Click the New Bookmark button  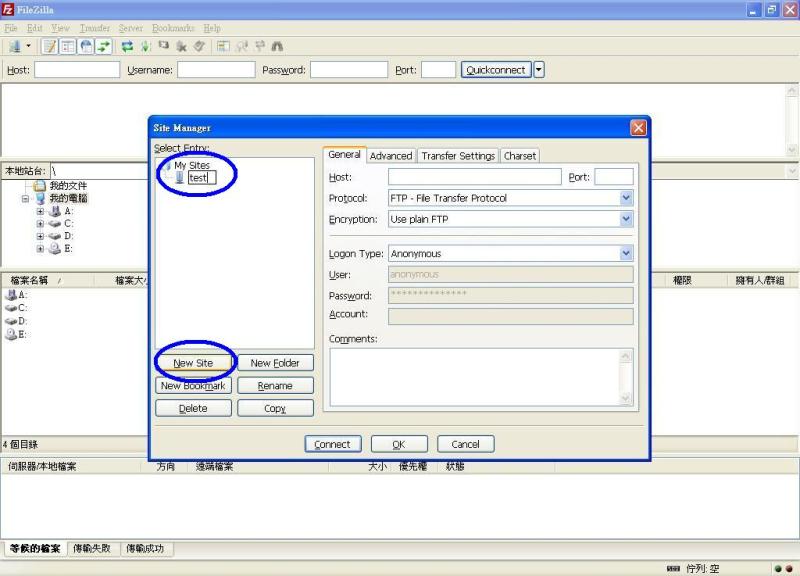[x=193, y=386]
